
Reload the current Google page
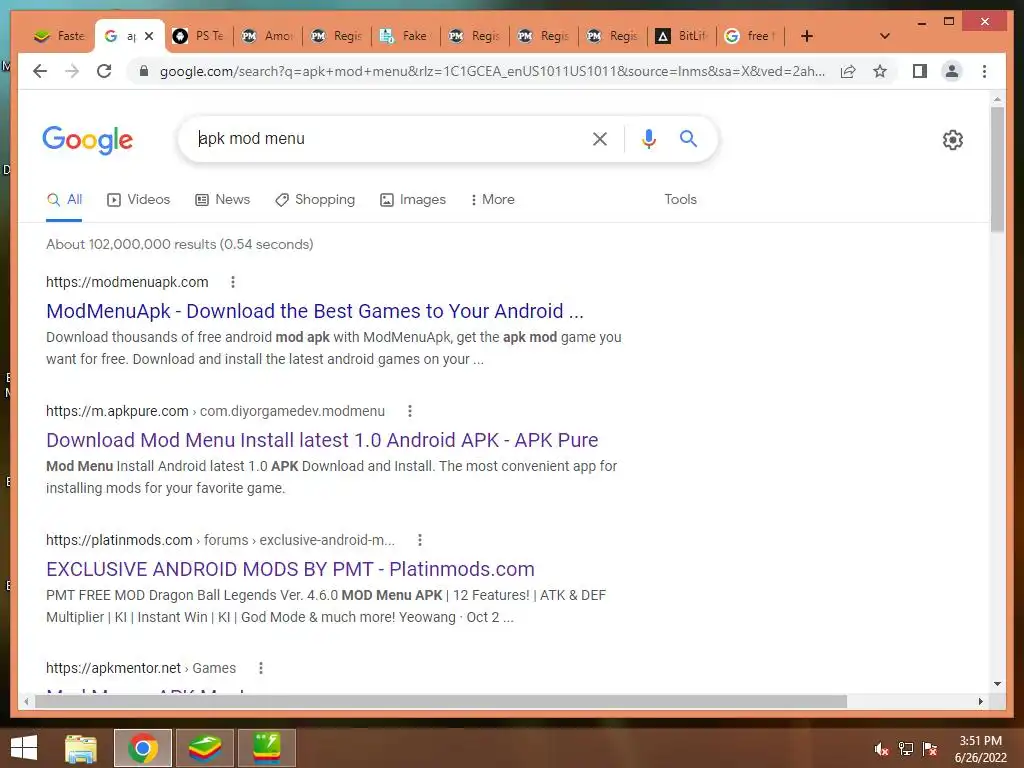pyautogui.click(x=104, y=71)
